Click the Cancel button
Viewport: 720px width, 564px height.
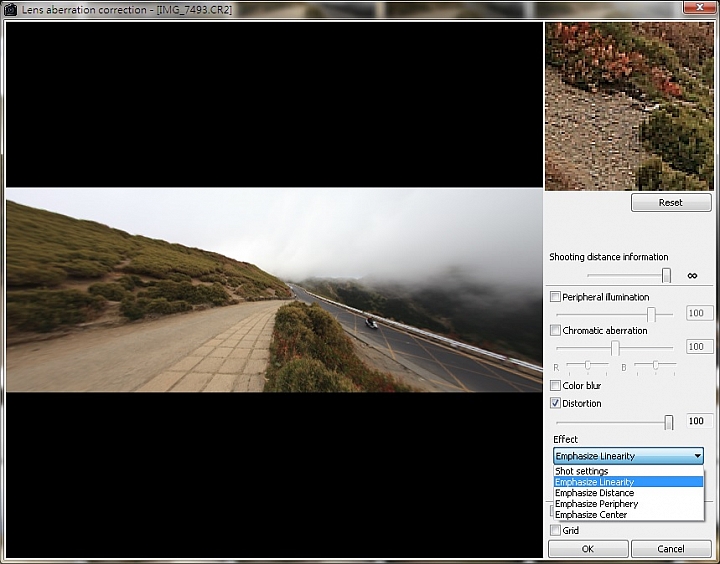[x=671, y=549]
